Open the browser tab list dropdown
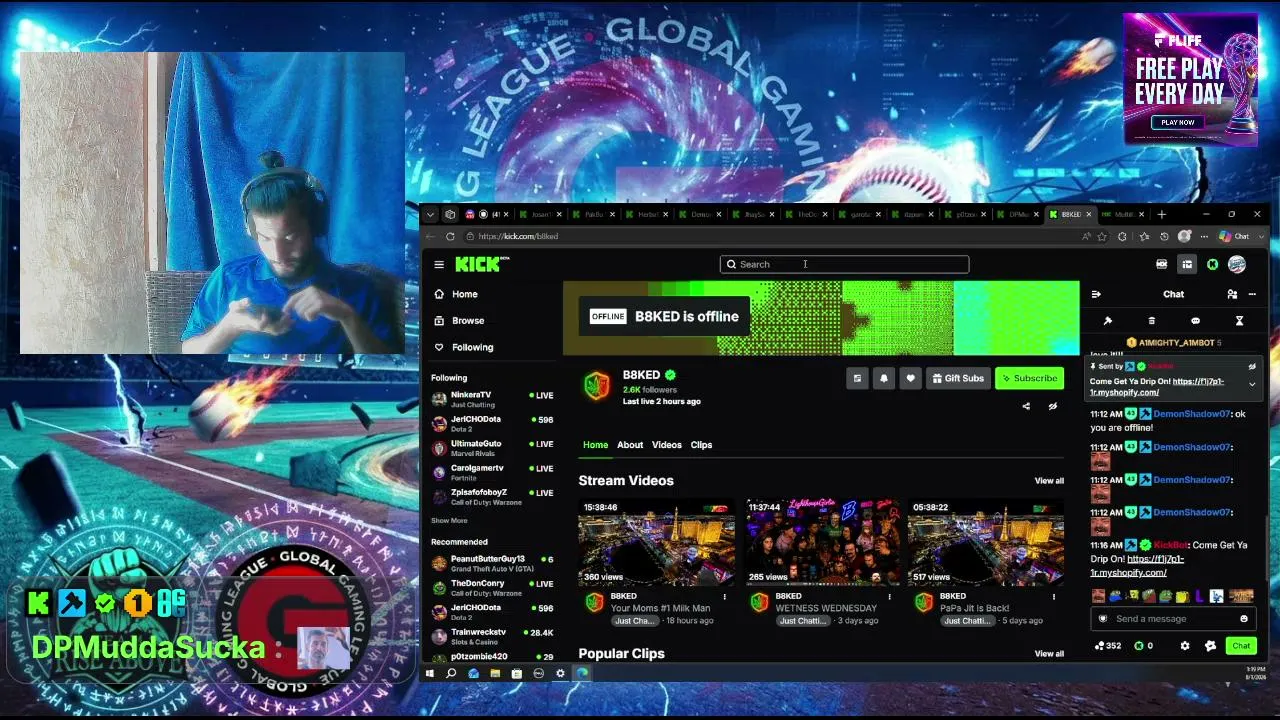This screenshot has width=1280, height=720. (x=430, y=214)
